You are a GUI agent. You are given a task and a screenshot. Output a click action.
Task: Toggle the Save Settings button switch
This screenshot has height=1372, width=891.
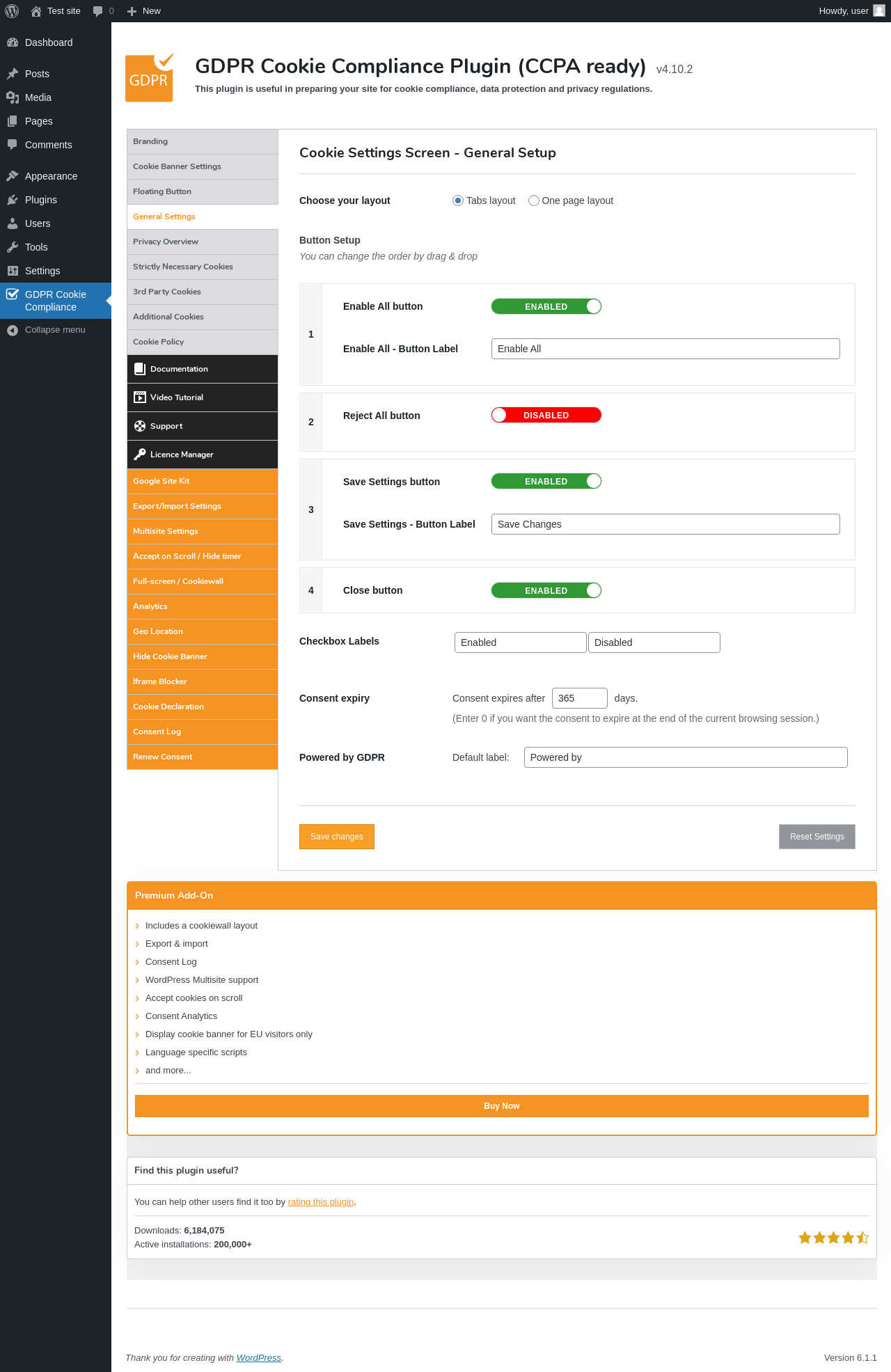(546, 481)
